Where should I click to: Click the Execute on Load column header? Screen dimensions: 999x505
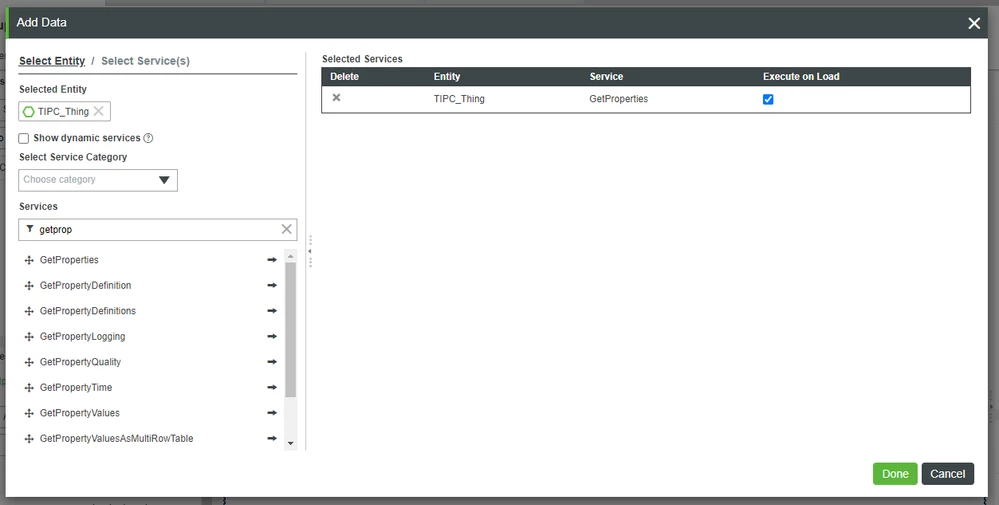pyautogui.click(x=801, y=76)
